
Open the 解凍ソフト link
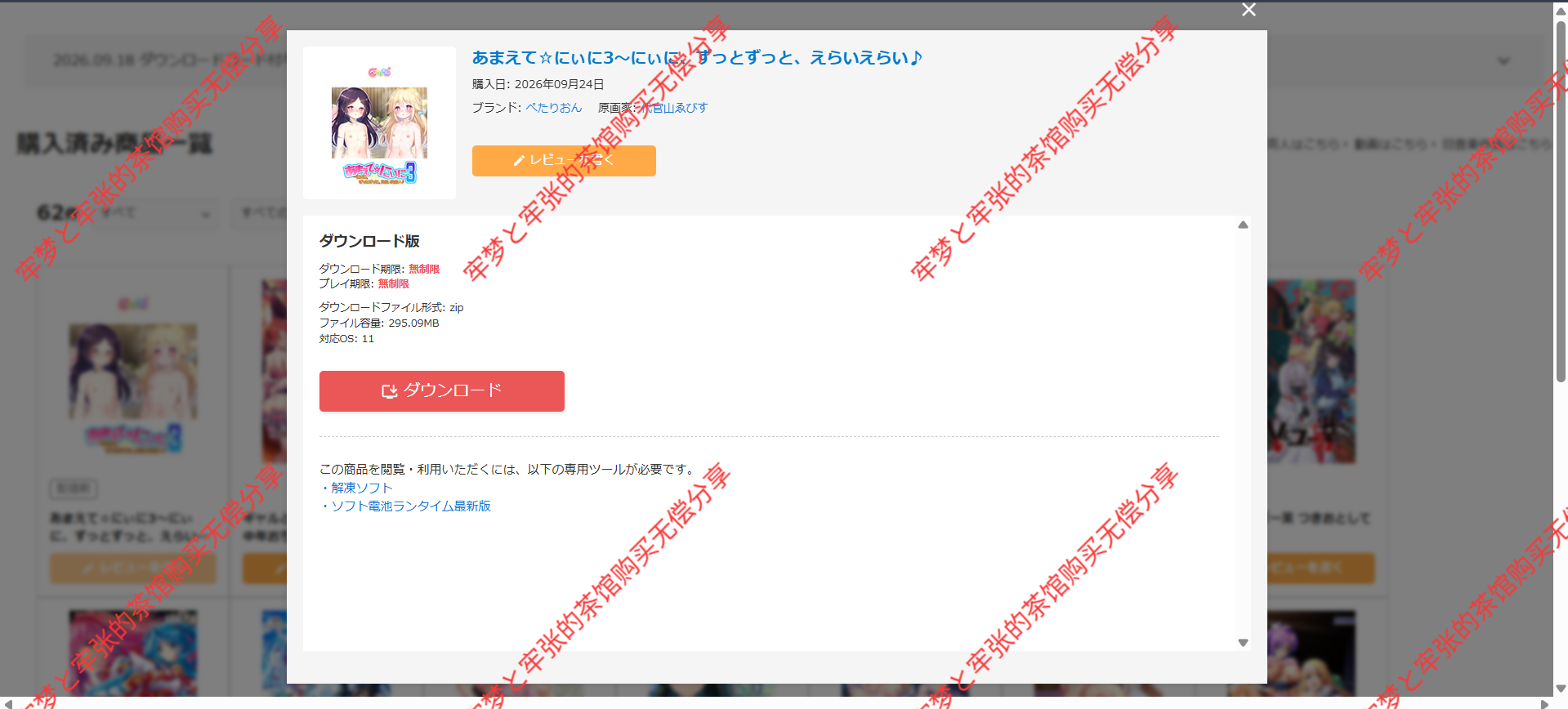coord(361,488)
